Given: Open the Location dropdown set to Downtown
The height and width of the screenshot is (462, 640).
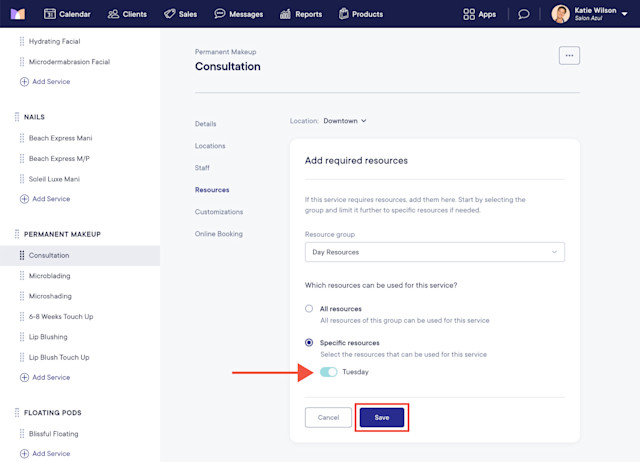Looking at the screenshot, I should coord(345,121).
